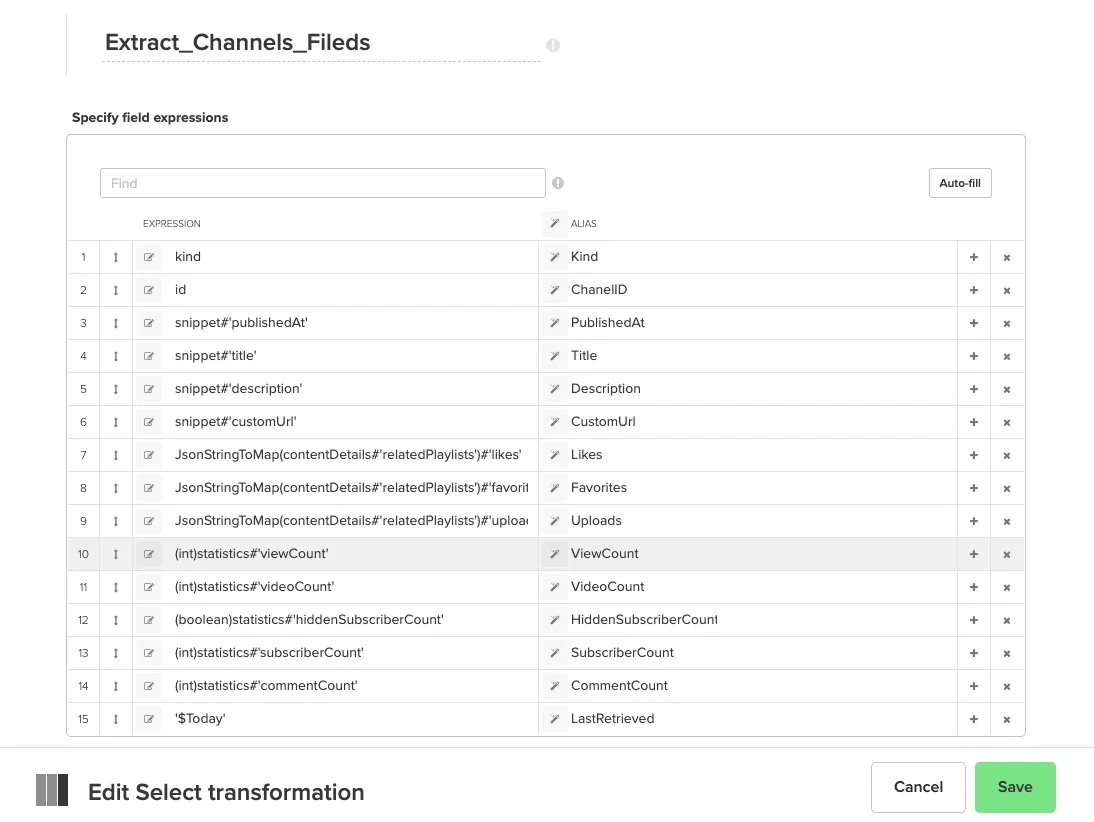Add a new row below SubscriberCount

(x=973, y=652)
